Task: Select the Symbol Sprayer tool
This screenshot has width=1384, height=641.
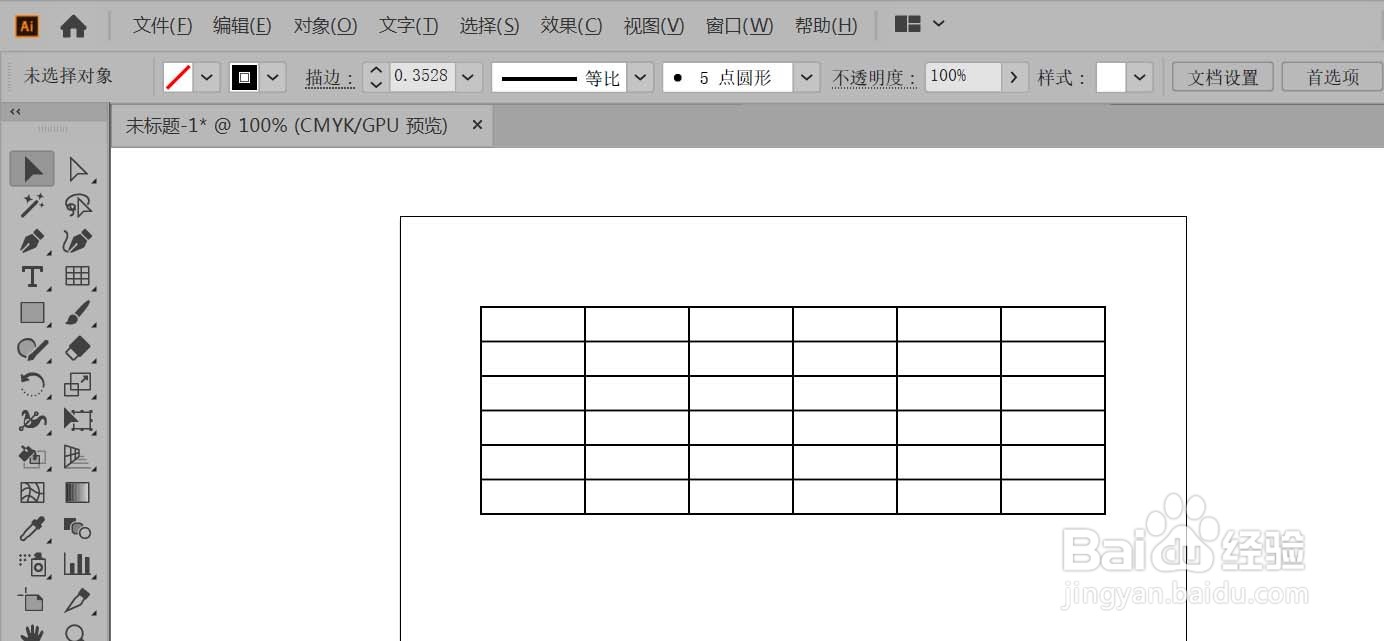Action: pos(32,565)
